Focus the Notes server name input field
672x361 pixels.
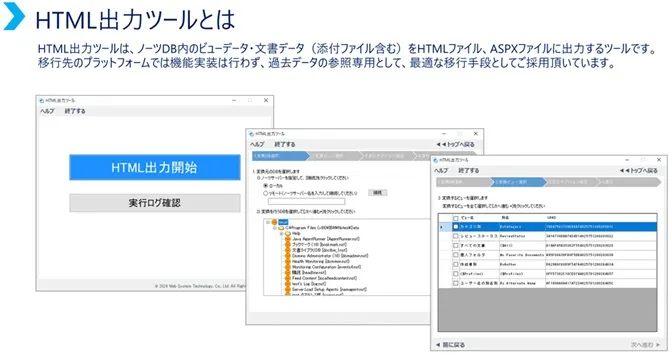(306, 201)
